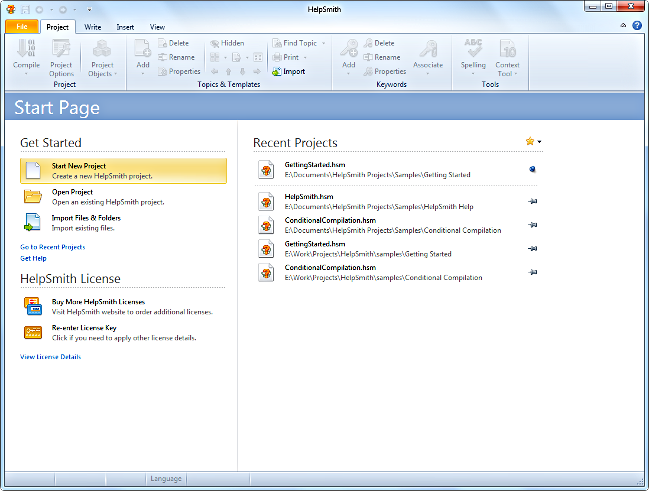Click Properties in the Topics & Templates group
Viewport: 649px width, 491px height.
click(x=179, y=71)
